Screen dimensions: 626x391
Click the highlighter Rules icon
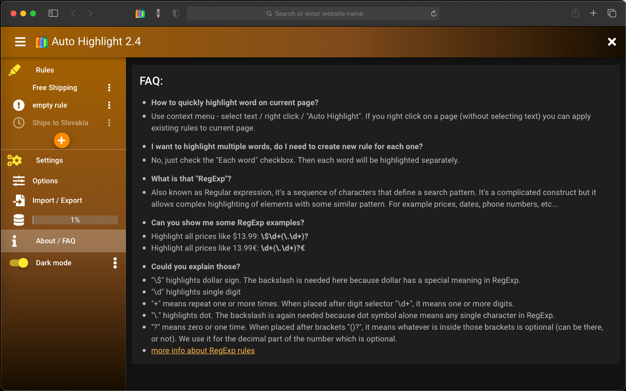pyautogui.click(x=14, y=70)
